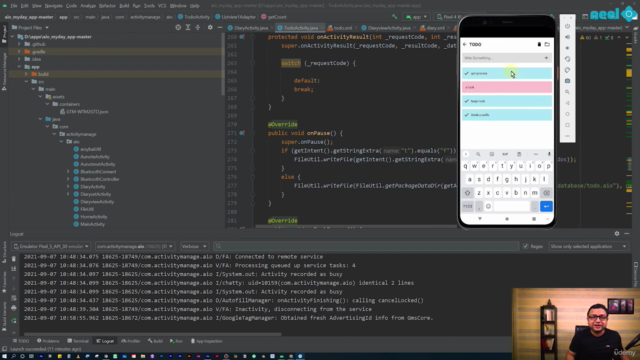Click the emulator back triangle icon
The height and width of the screenshot is (360, 640).
pyautogui.click(x=567, y=103)
